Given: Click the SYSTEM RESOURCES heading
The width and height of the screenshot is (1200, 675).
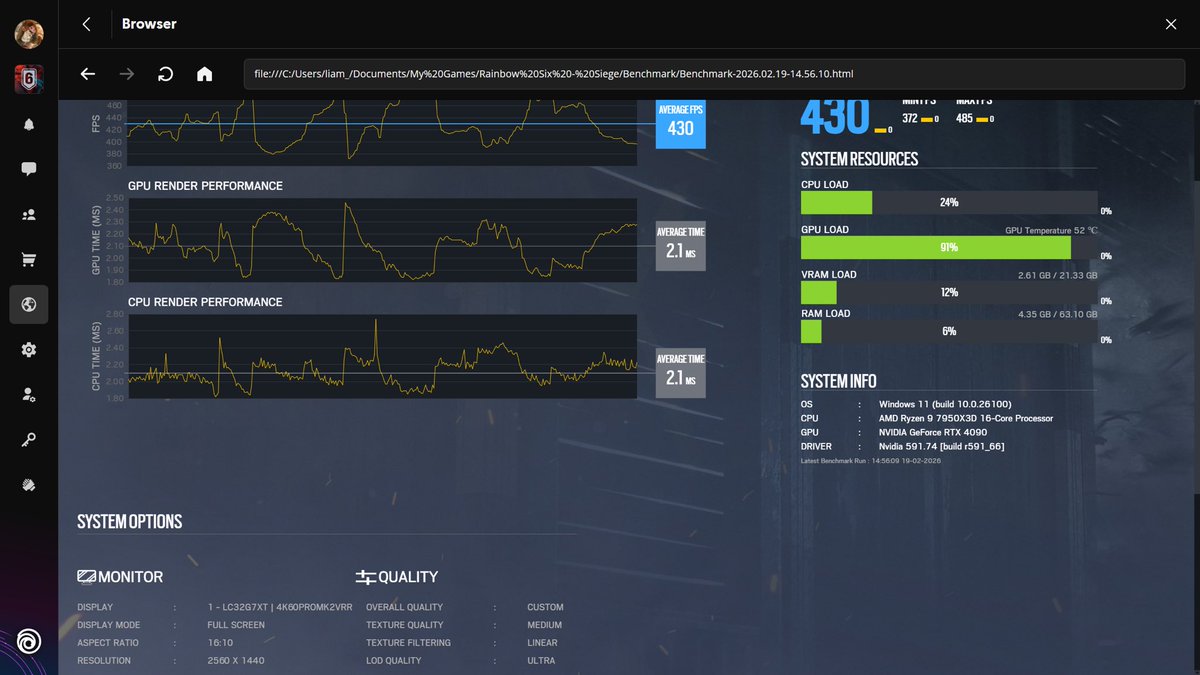Looking at the screenshot, I should 860,159.
